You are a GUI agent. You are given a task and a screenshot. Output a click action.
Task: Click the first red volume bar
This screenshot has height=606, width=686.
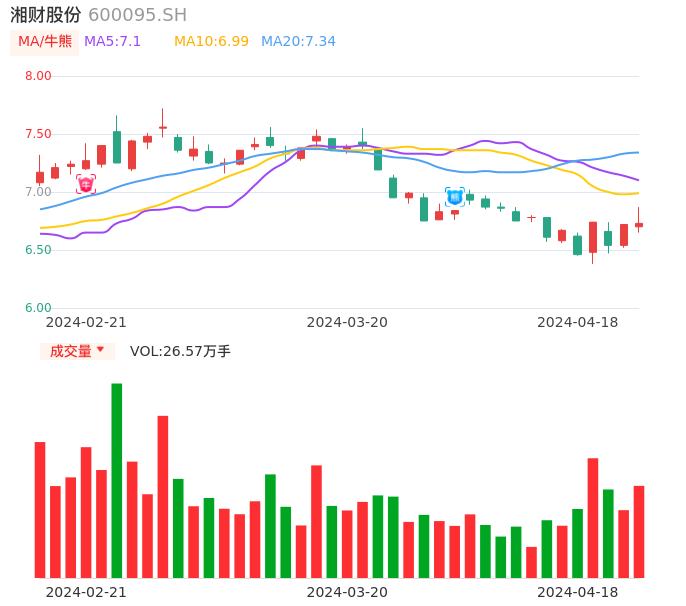tap(40, 510)
